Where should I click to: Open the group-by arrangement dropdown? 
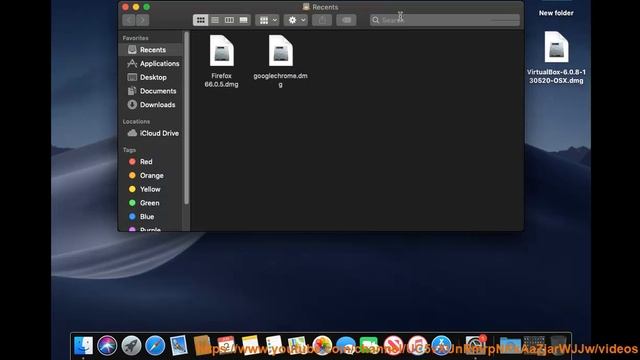[267, 20]
